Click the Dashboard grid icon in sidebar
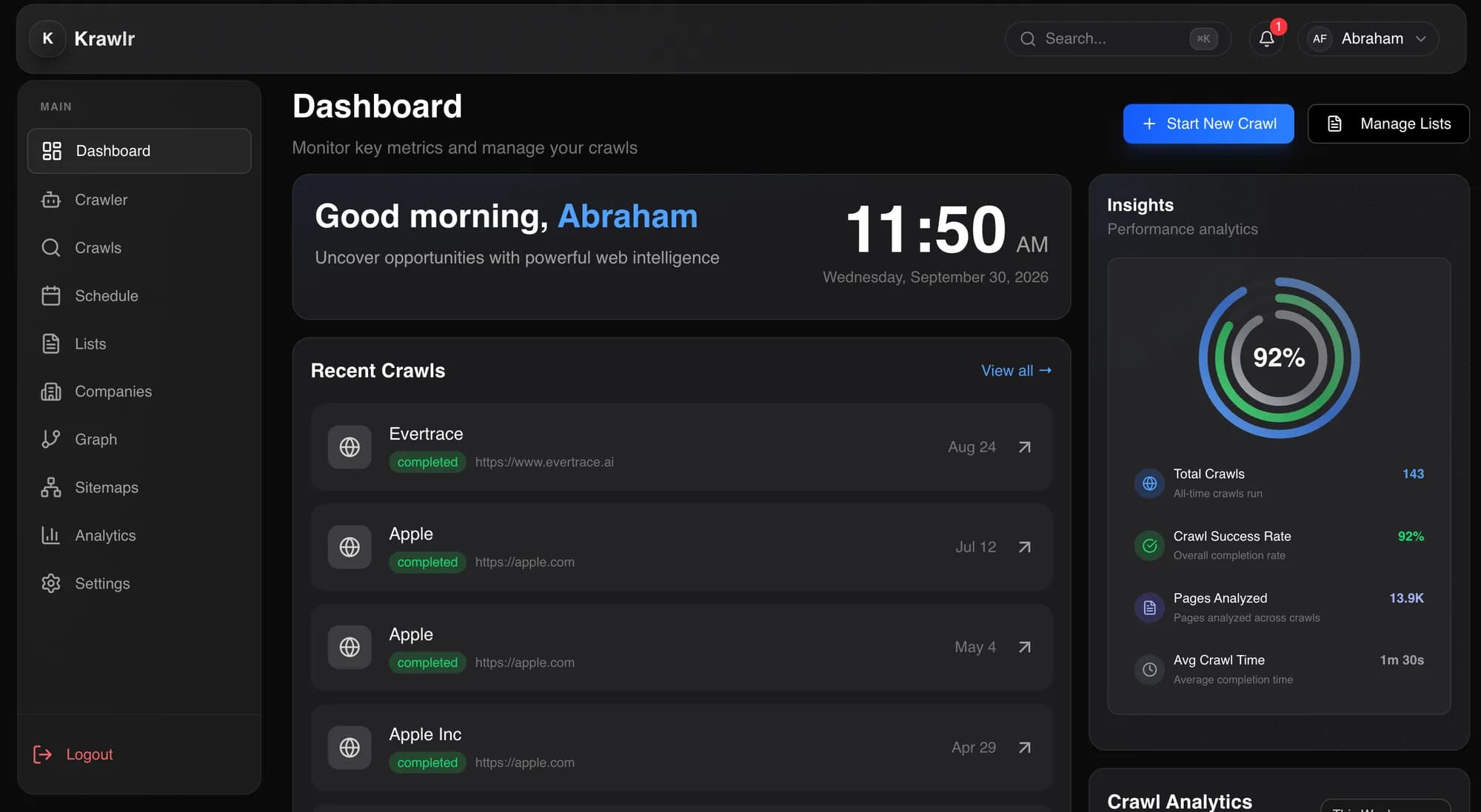 52,151
